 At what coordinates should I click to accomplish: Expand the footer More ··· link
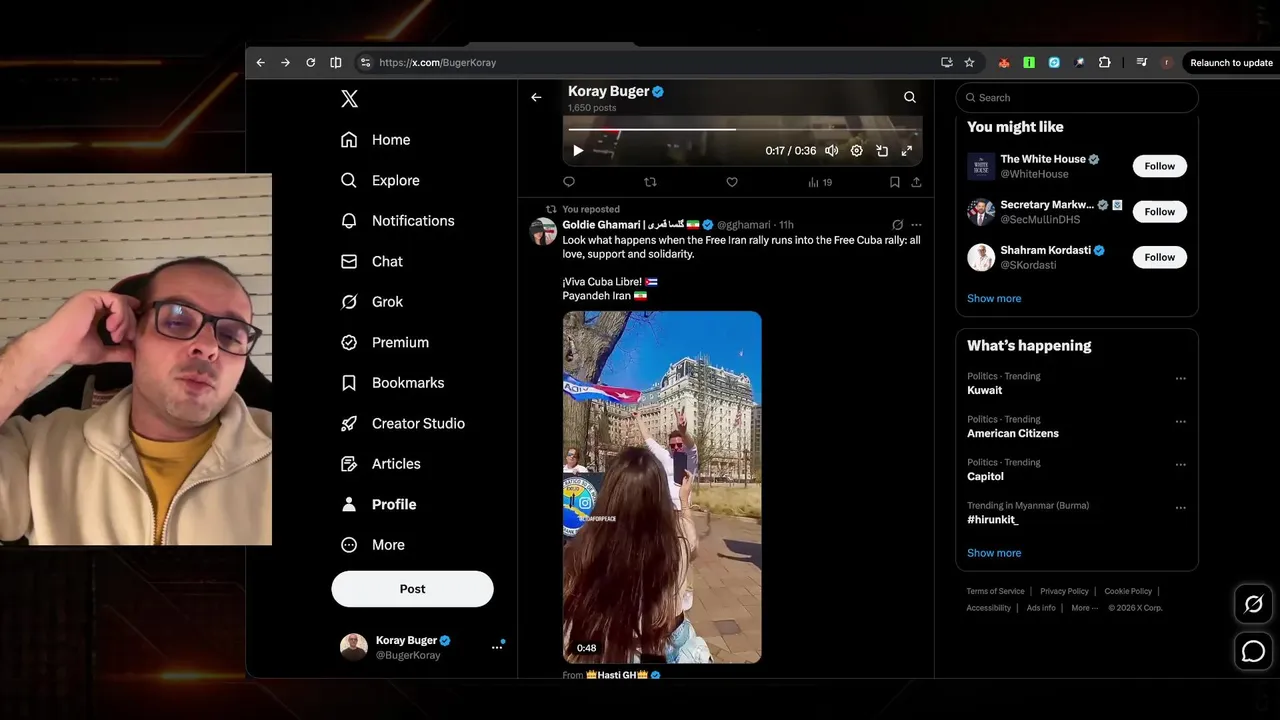pyautogui.click(x=1084, y=608)
